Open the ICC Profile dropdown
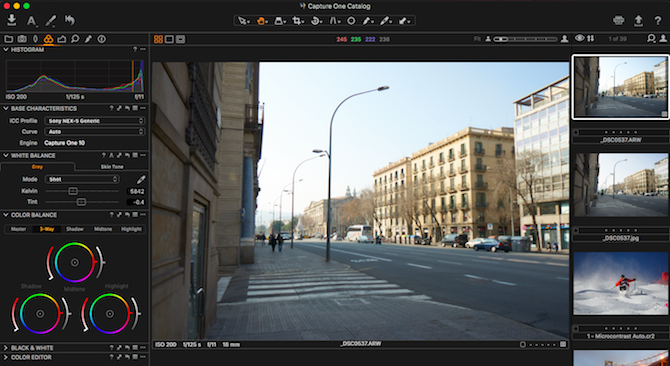The height and width of the screenshot is (366, 670). tap(94, 121)
